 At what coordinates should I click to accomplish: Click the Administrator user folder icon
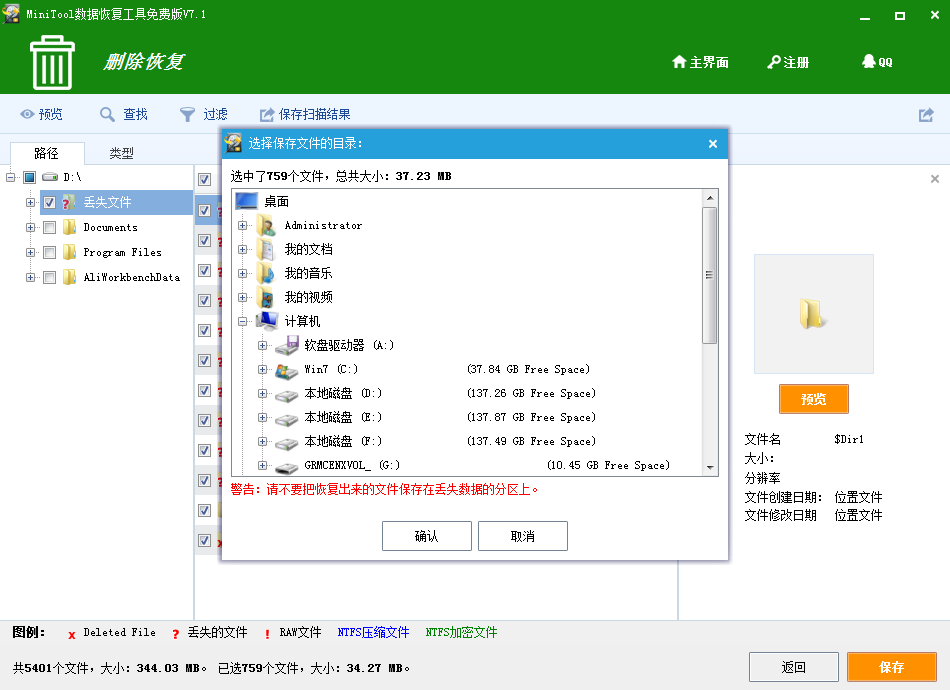(266, 225)
